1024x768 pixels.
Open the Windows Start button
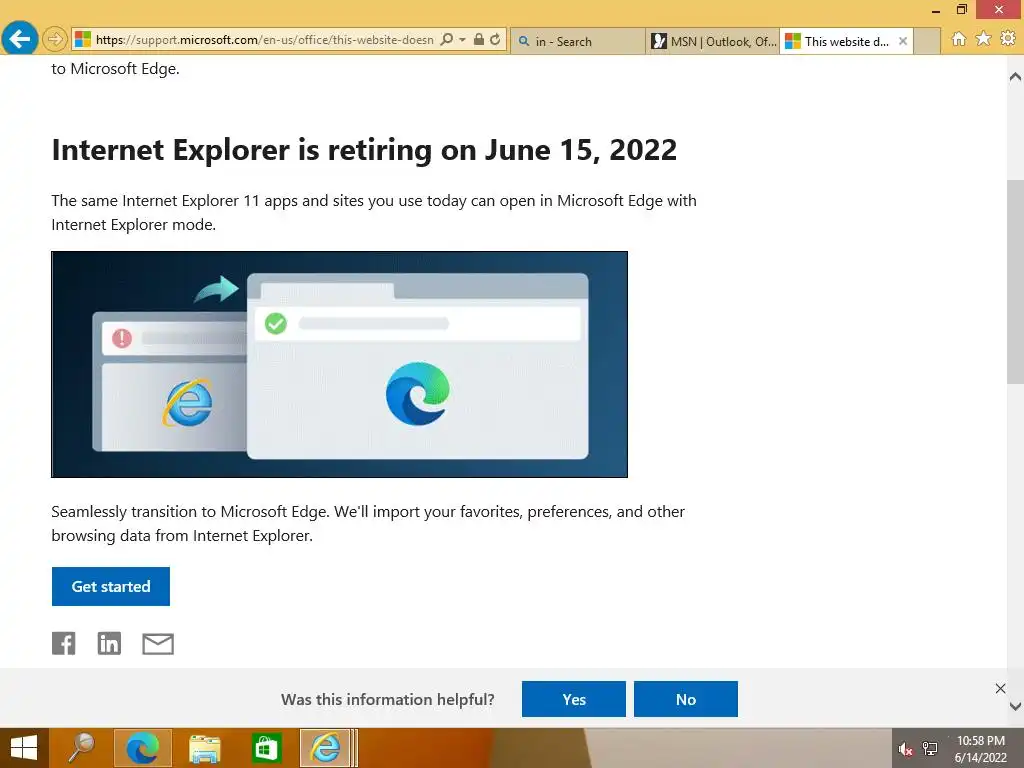pos(24,748)
